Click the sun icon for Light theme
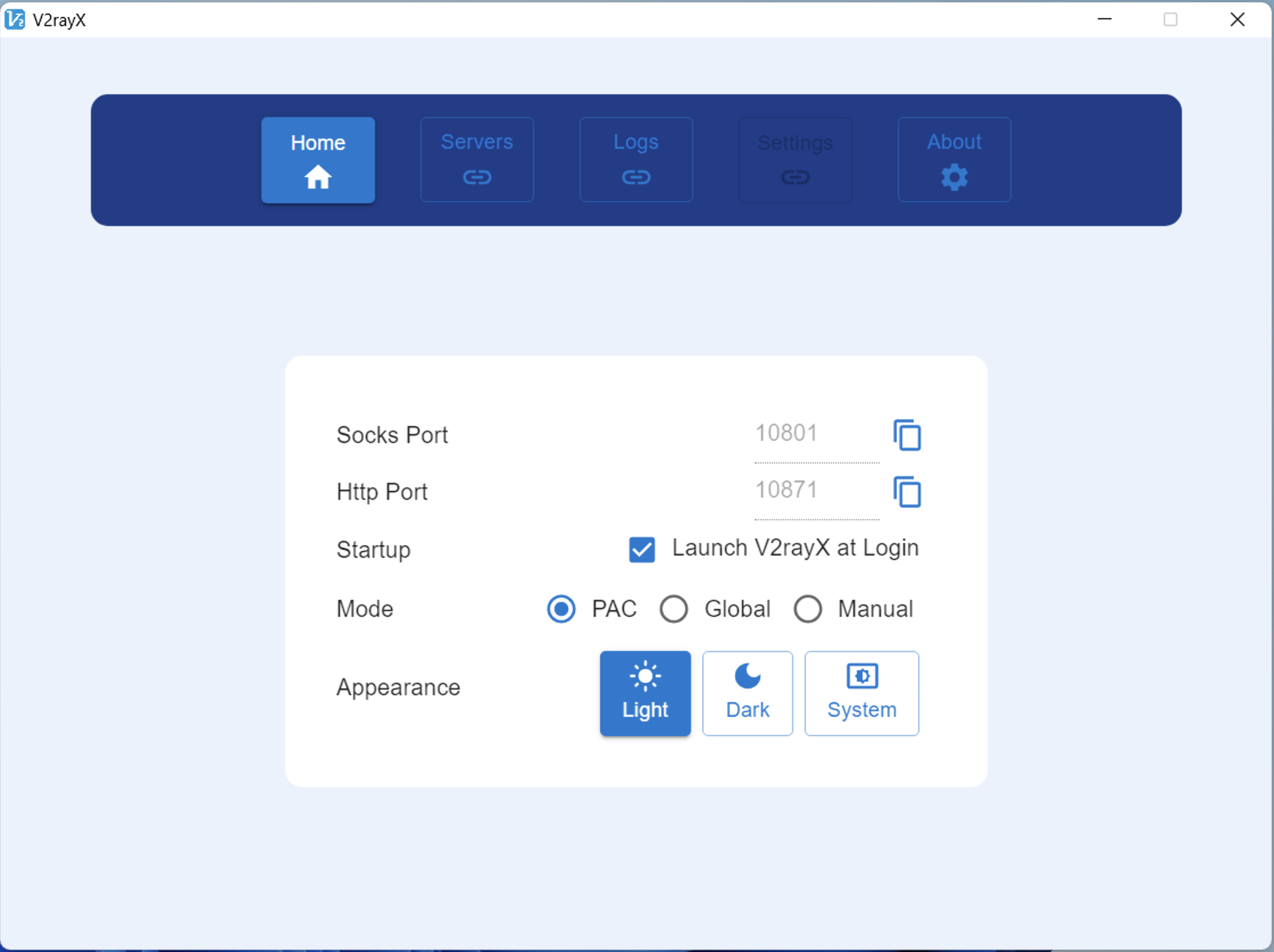1274x952 pixels. (645, 676)
